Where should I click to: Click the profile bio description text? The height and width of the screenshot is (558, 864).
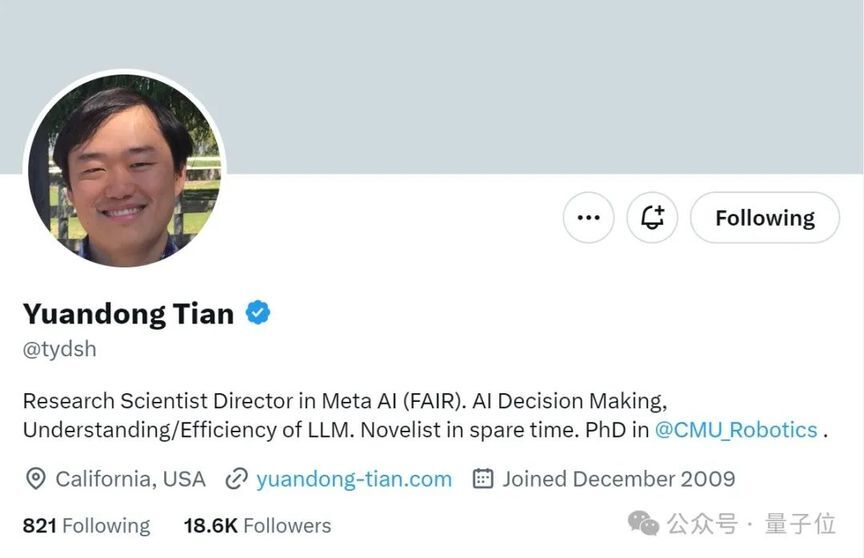point(425,415)
